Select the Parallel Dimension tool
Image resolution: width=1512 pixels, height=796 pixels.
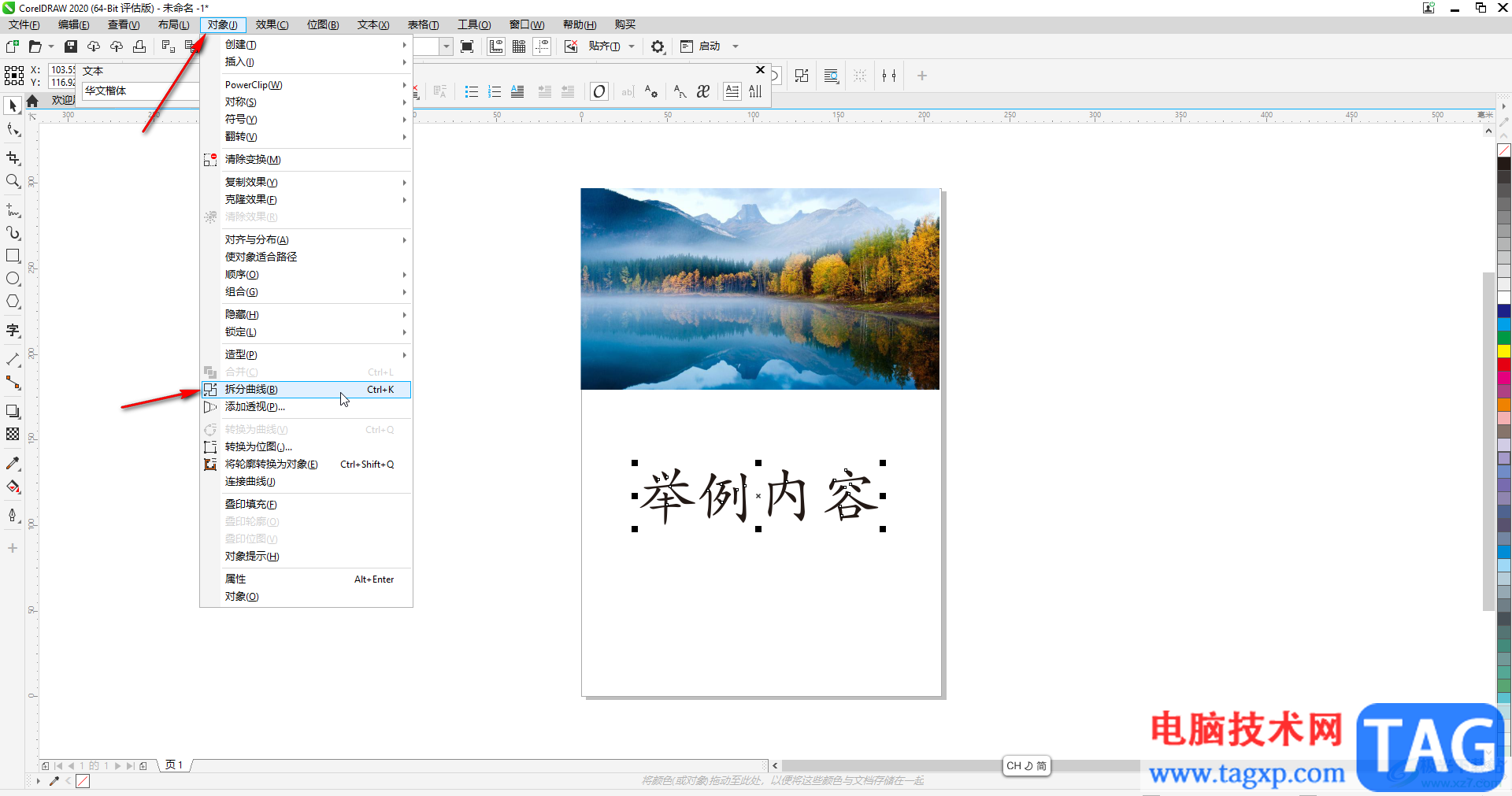tap(13, 359)
